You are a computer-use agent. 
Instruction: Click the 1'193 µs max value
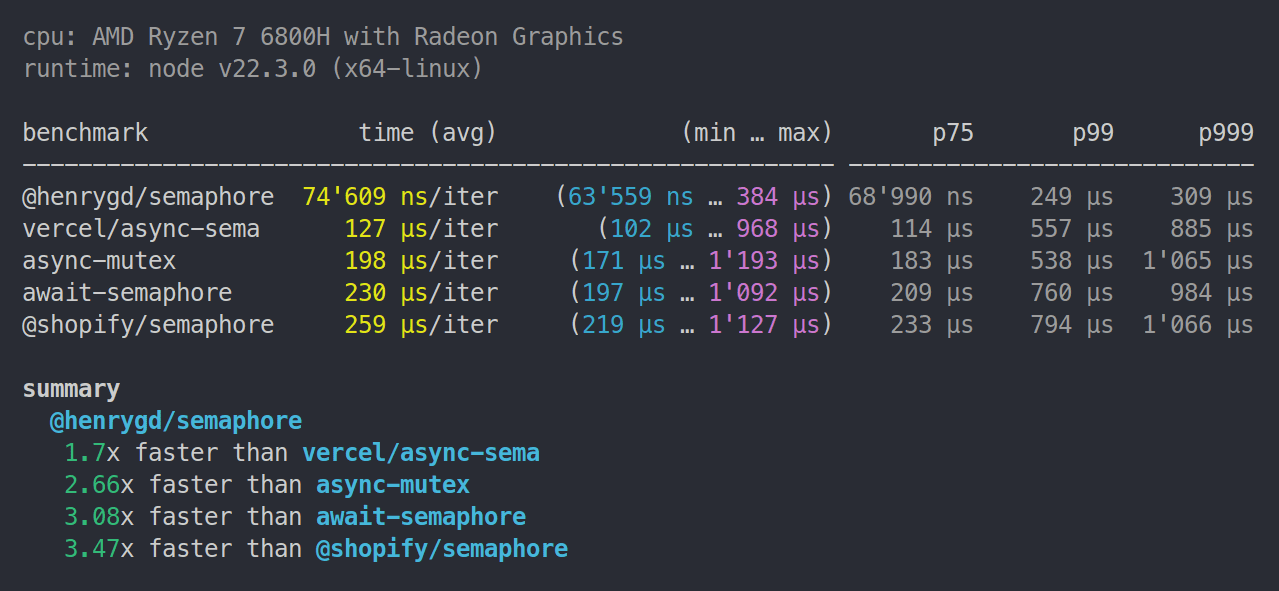point(764,261)
